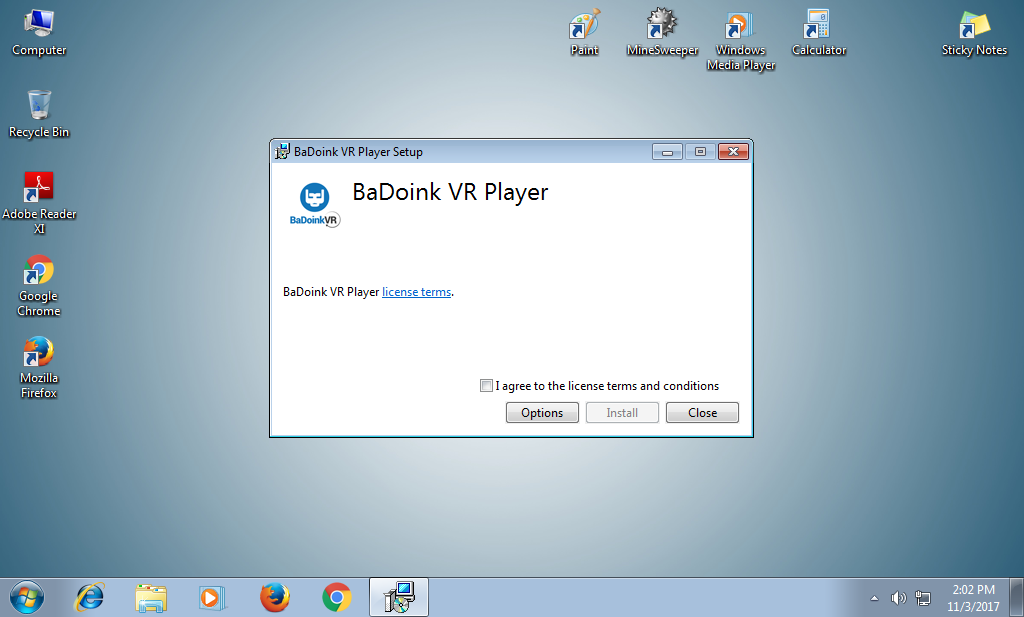The image size is (1024, 617).
Task: Show hidden system tray icons
Action: 874,598
